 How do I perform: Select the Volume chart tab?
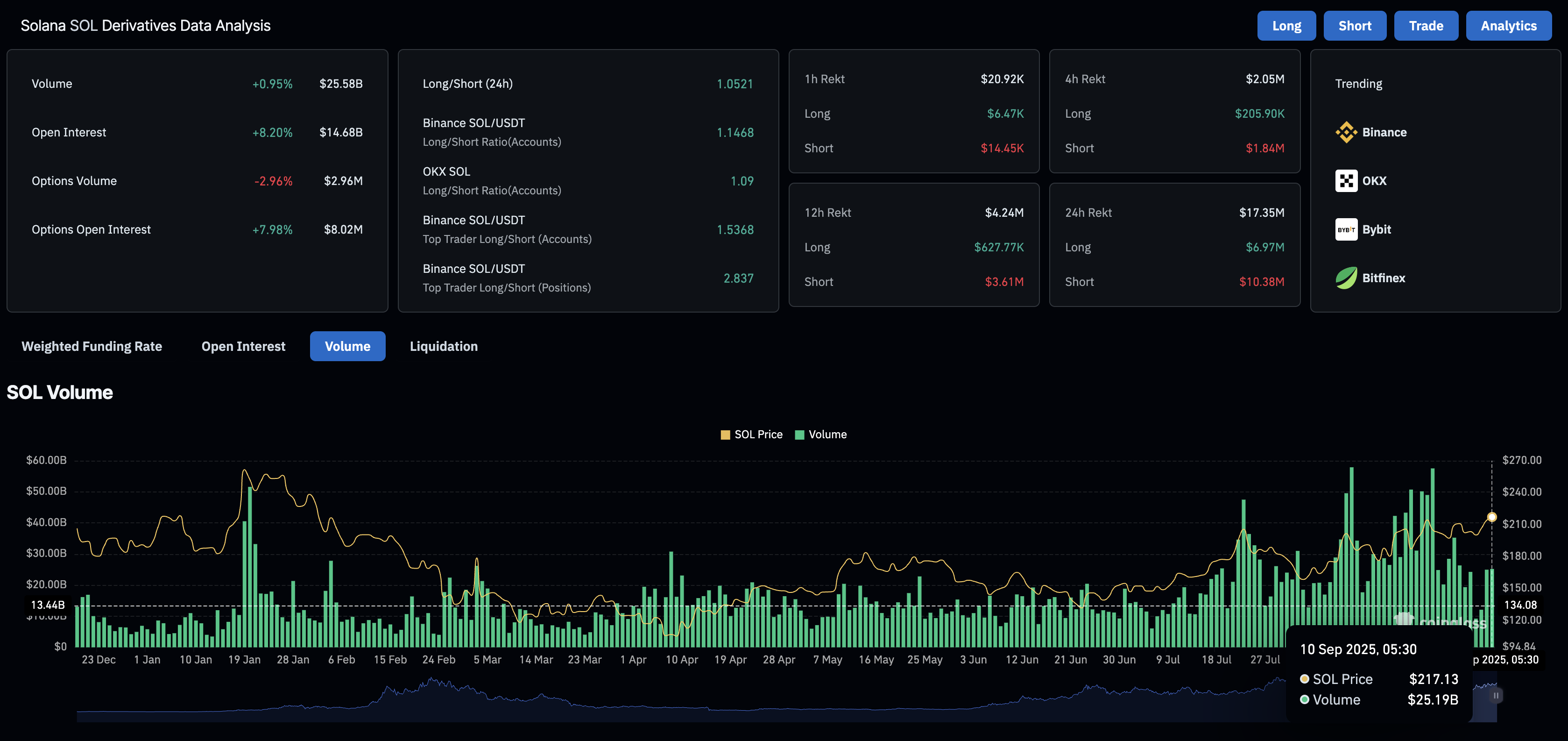coord(347,347)
